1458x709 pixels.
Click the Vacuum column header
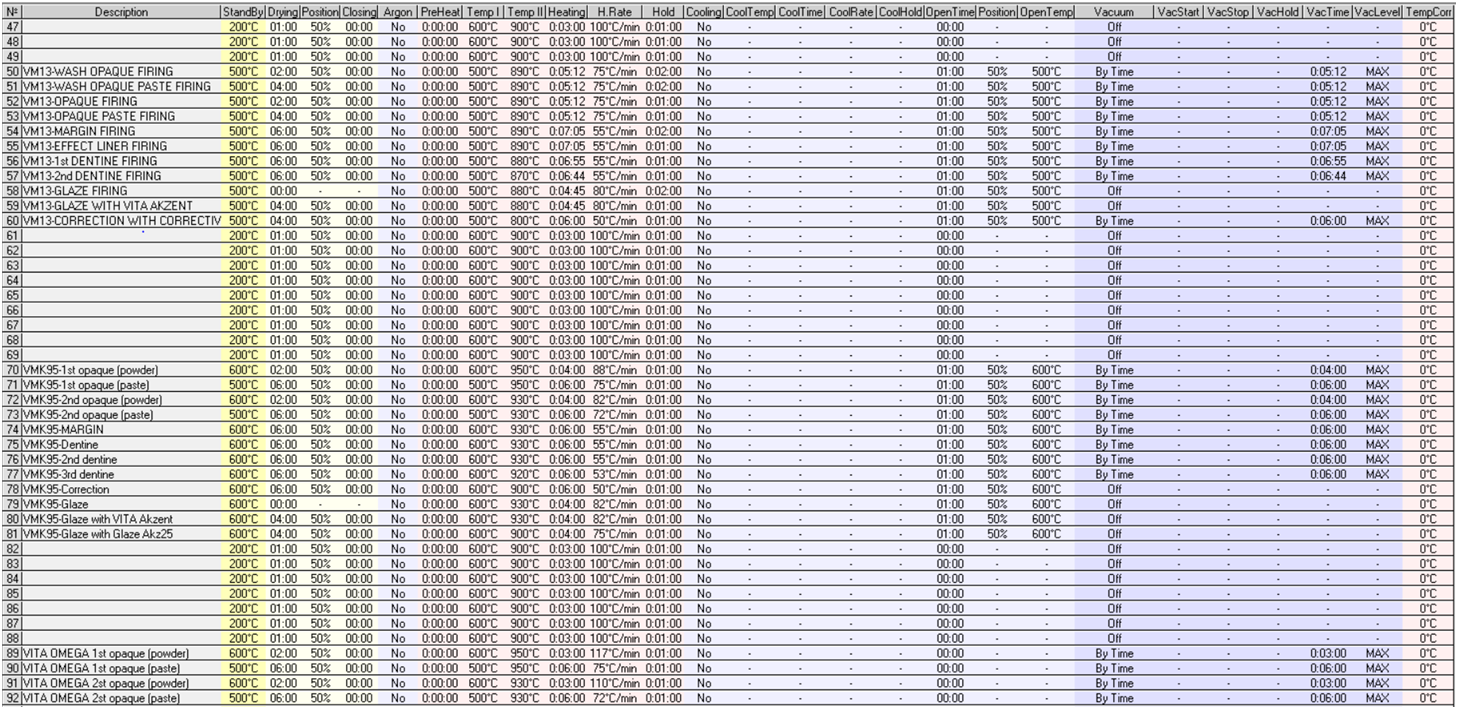1114,12
